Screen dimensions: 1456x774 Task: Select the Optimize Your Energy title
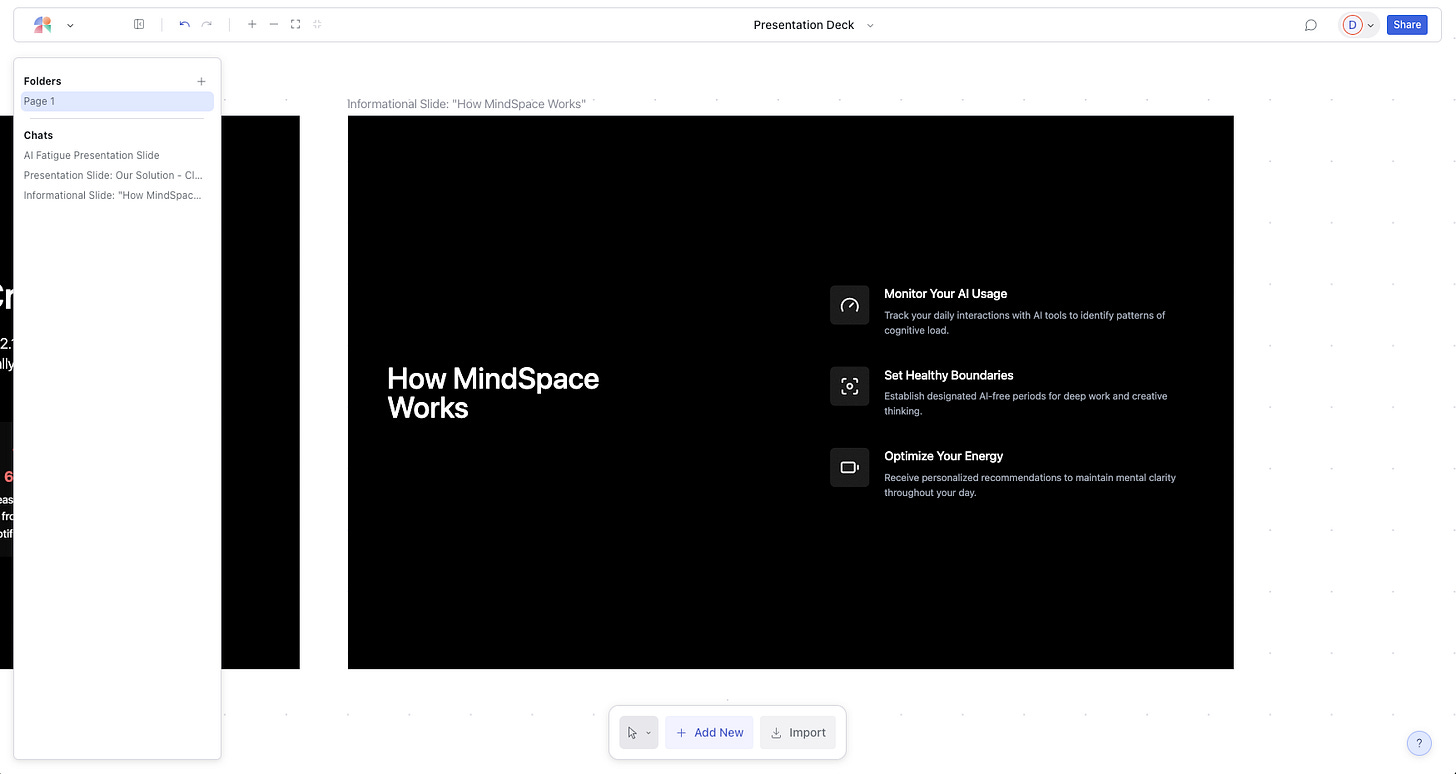[943, 456]
